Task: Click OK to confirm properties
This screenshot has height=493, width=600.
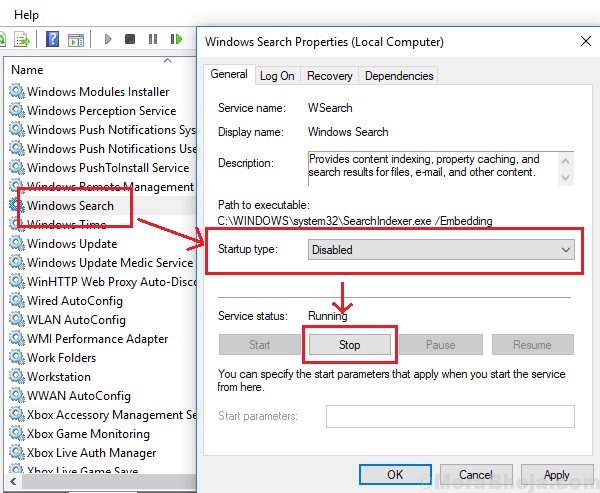Action: (395, 475)
